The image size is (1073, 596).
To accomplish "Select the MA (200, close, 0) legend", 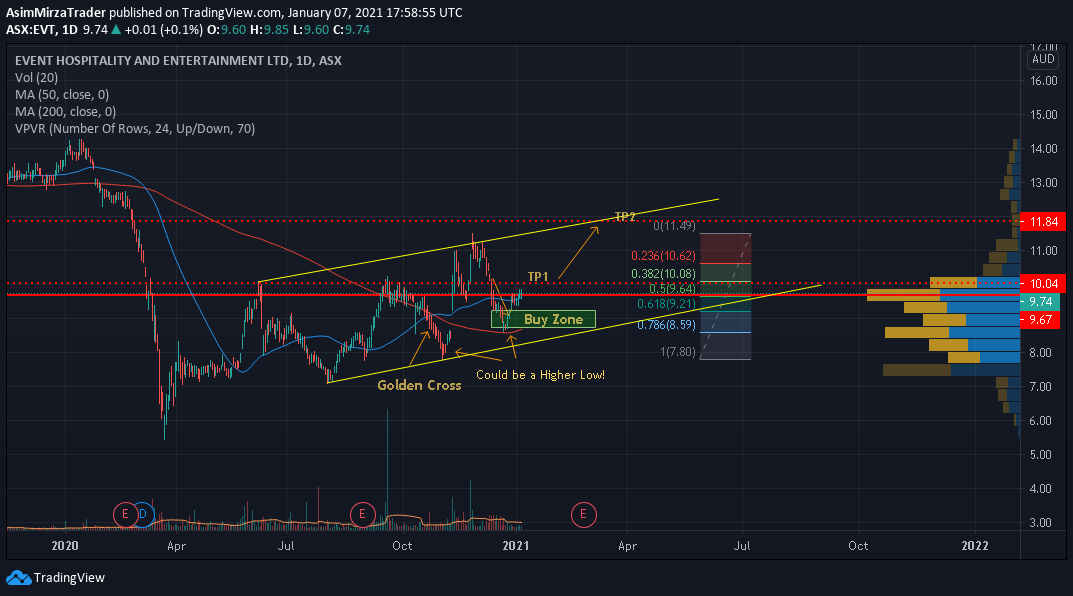I will [65, 112].
